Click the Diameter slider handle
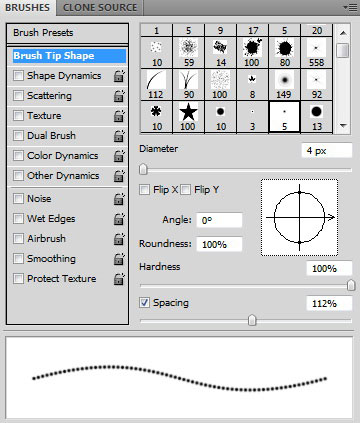The height and width of the screenshot is (423, 360). pos(143,169)
